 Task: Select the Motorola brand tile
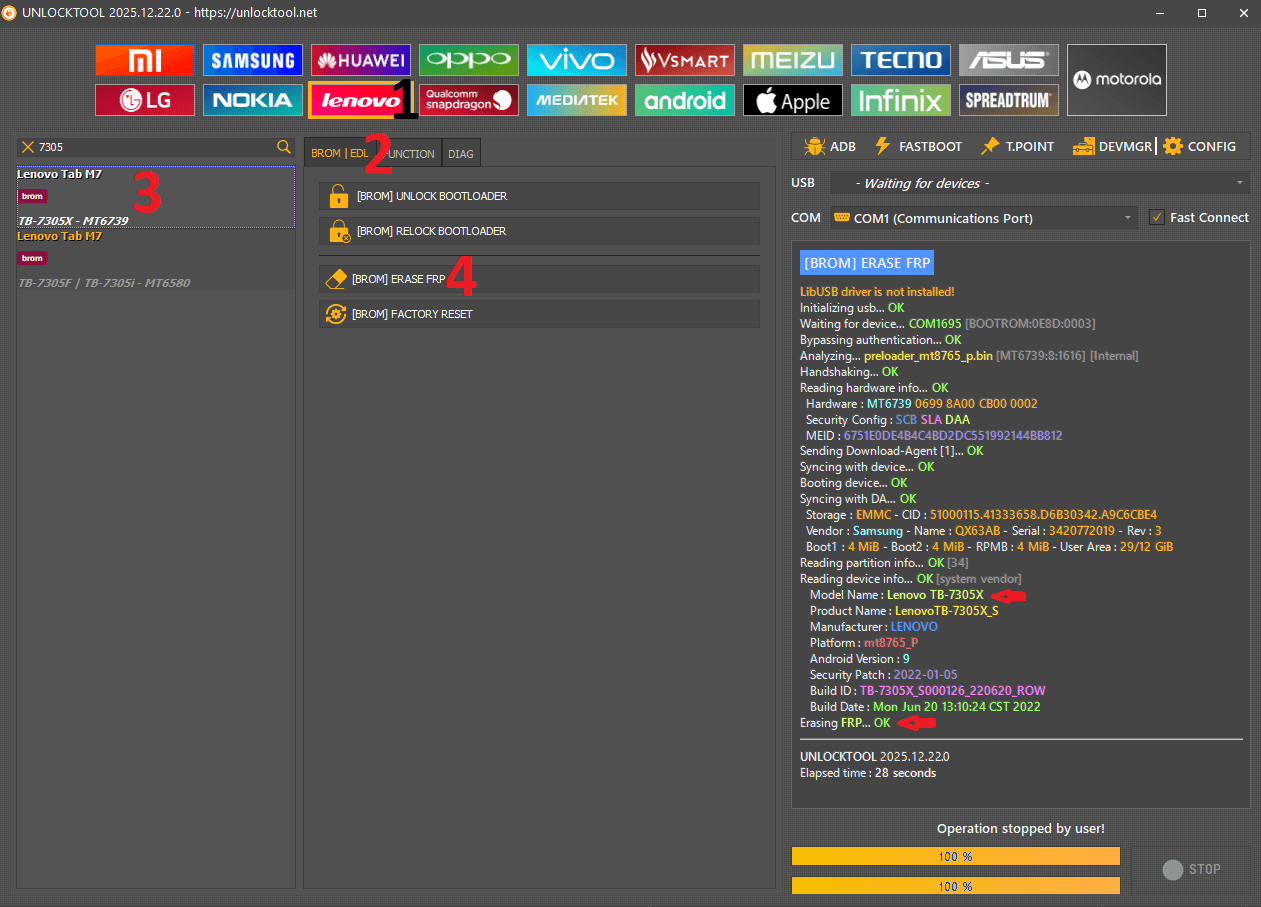[x=1116, y=80]
